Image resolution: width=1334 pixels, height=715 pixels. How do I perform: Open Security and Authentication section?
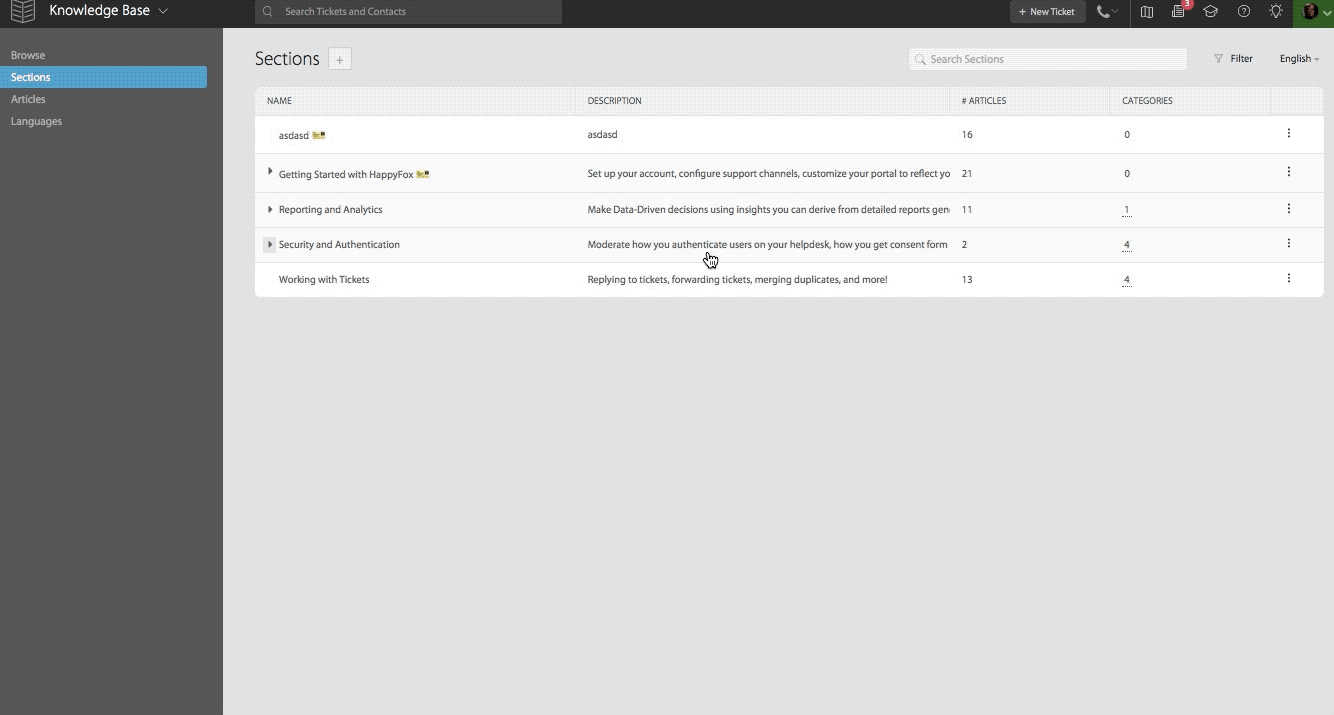click(x=339, y=244)
